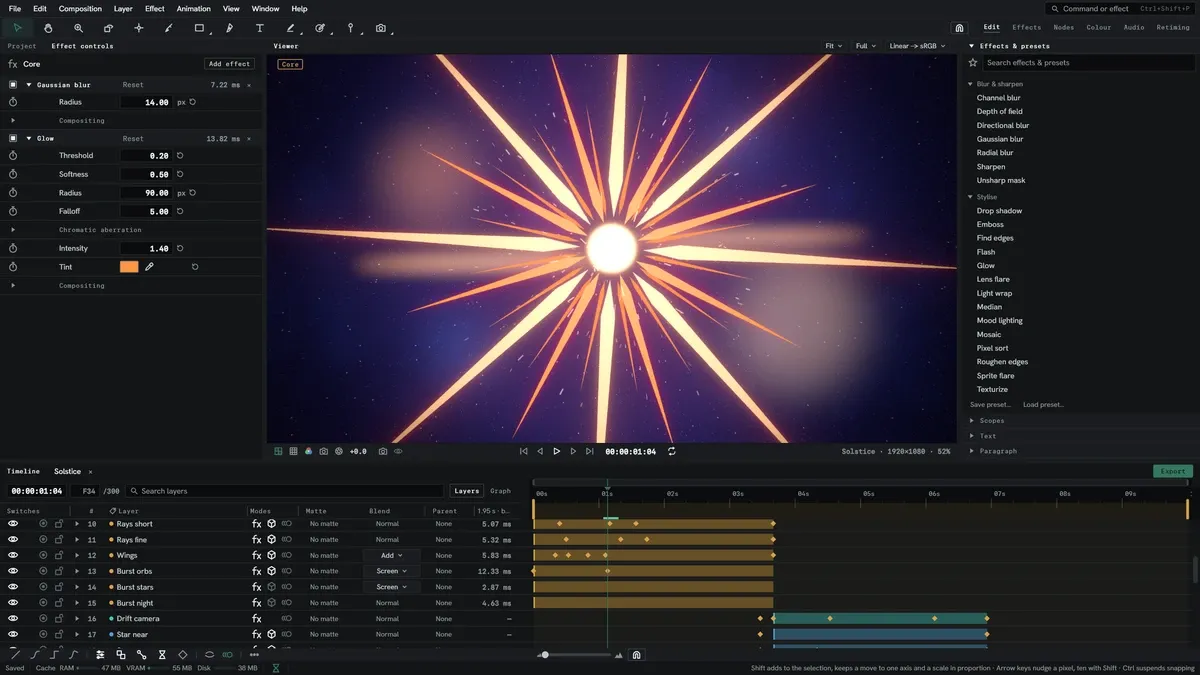1200x675 pixels.
Task: Take a viewer snapshot
Action: tap(382, 451)
